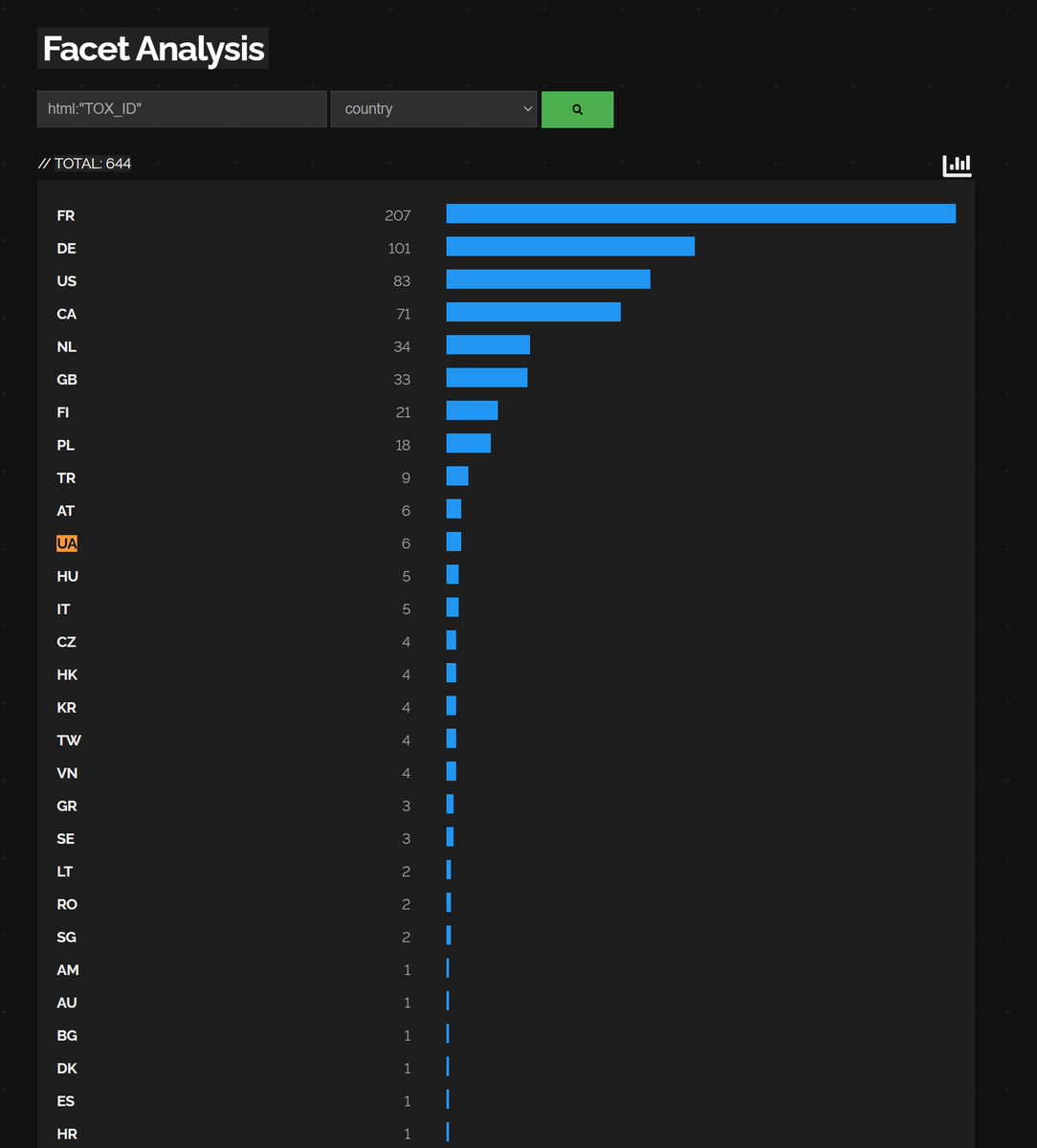Click the NL count value 34
The image size is (1037, 1148).
coord(402,346)
